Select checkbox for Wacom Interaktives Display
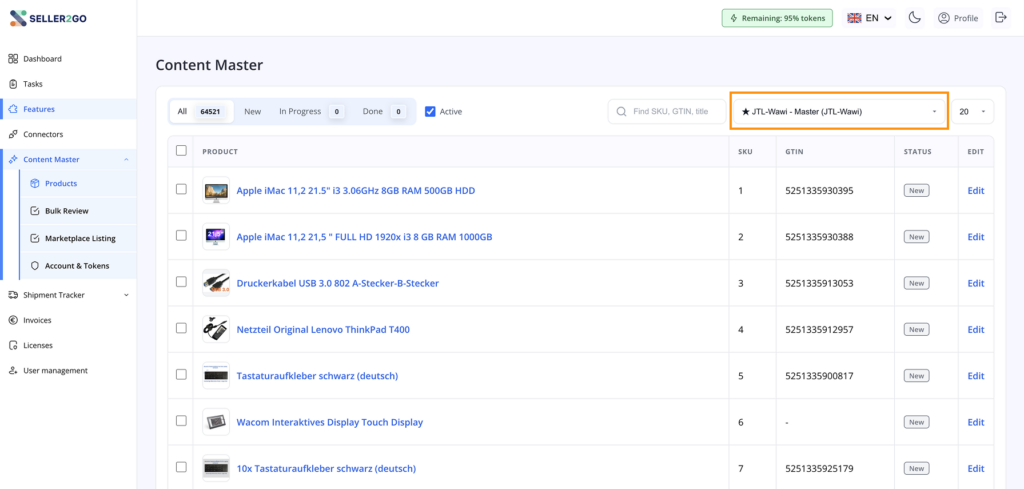The image size is (1024, 489). coord(182,421)
